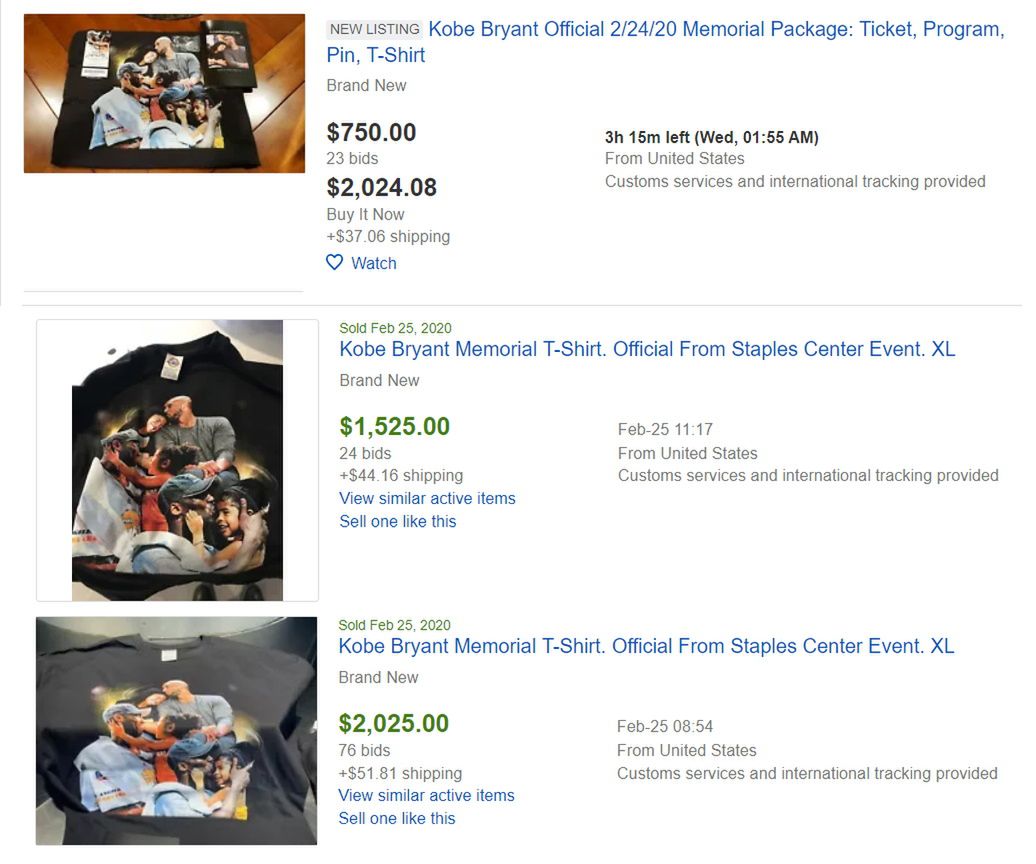Click the green $1,525.00 sold price
Viewport: 1036px width, 864px height.
[x=394, y=426]
